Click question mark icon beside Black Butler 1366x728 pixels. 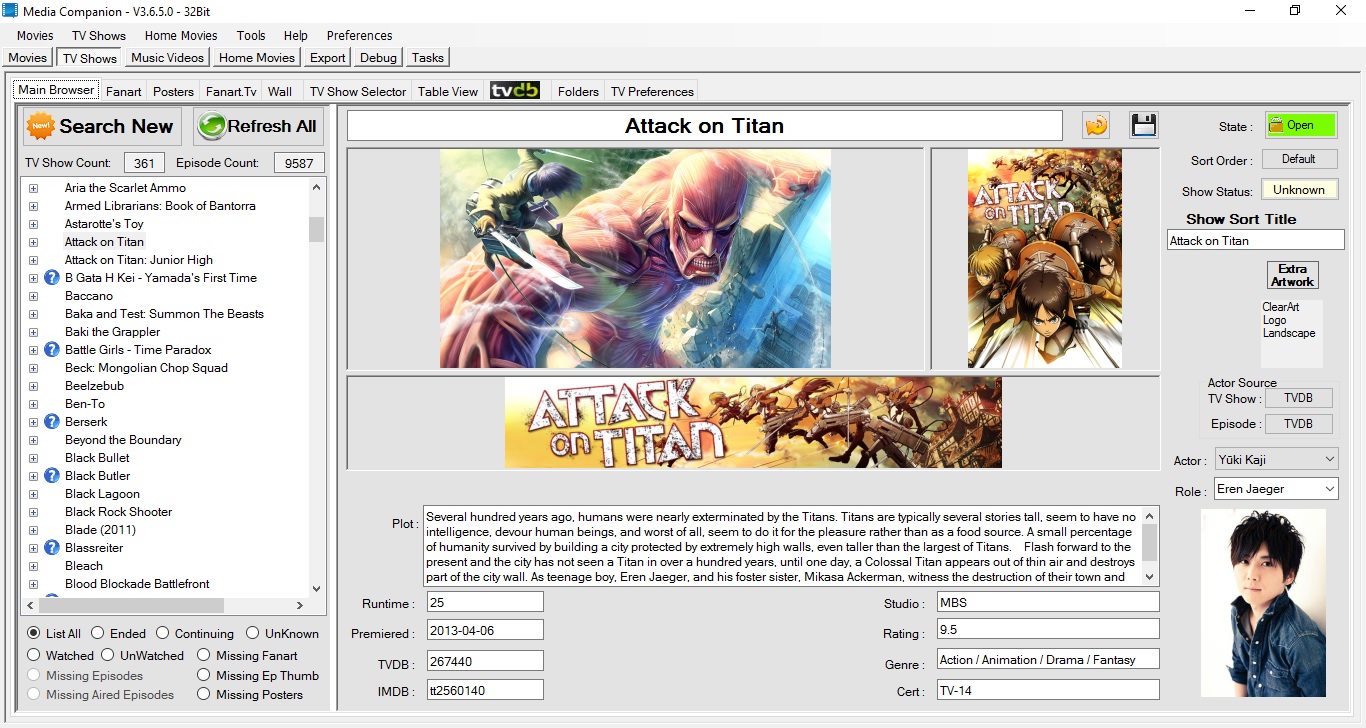click(x=52, y=476)
